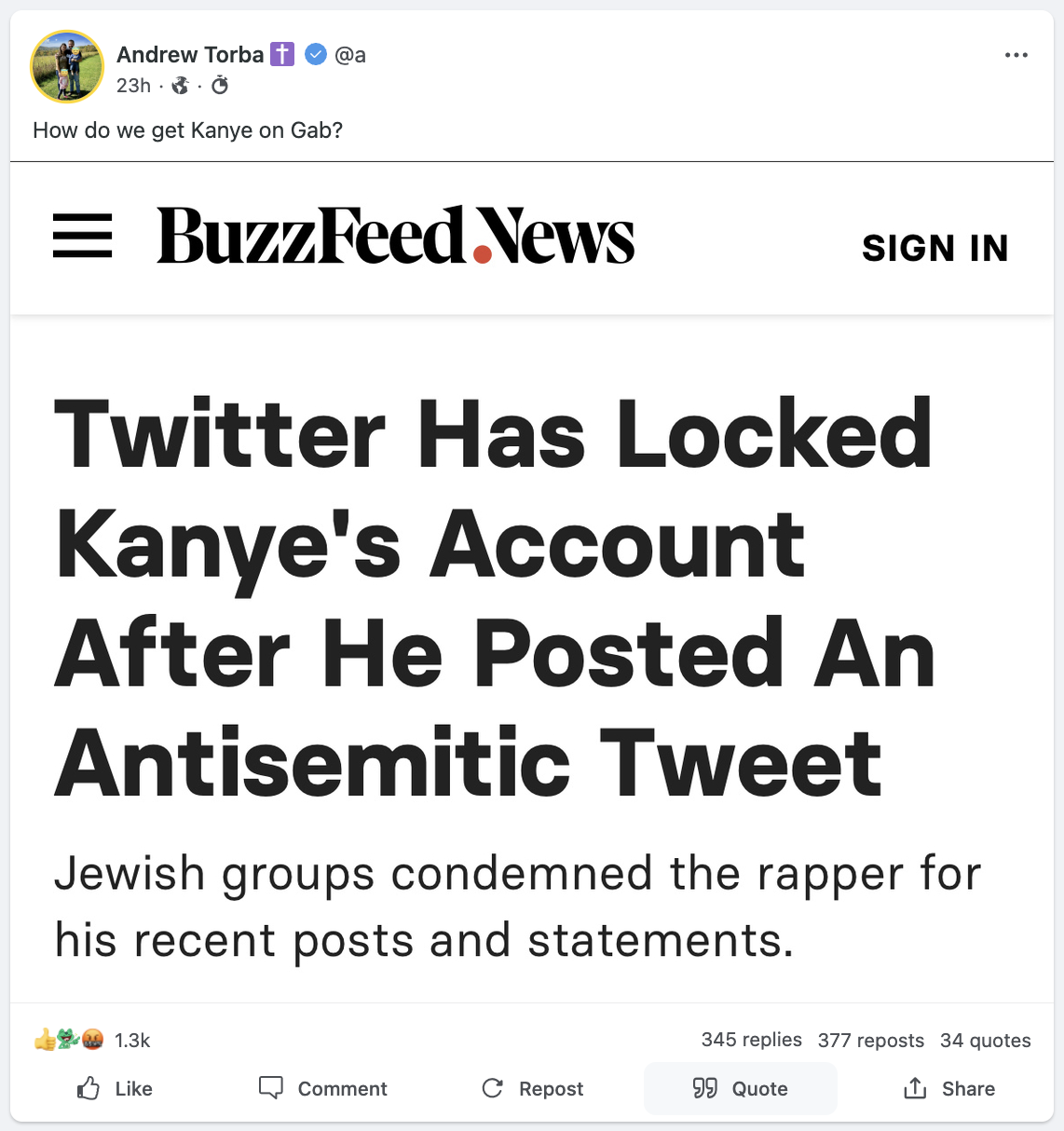
Task: Click the globe visibility icon
Action: pyautogui.click(x=181, y=86)
